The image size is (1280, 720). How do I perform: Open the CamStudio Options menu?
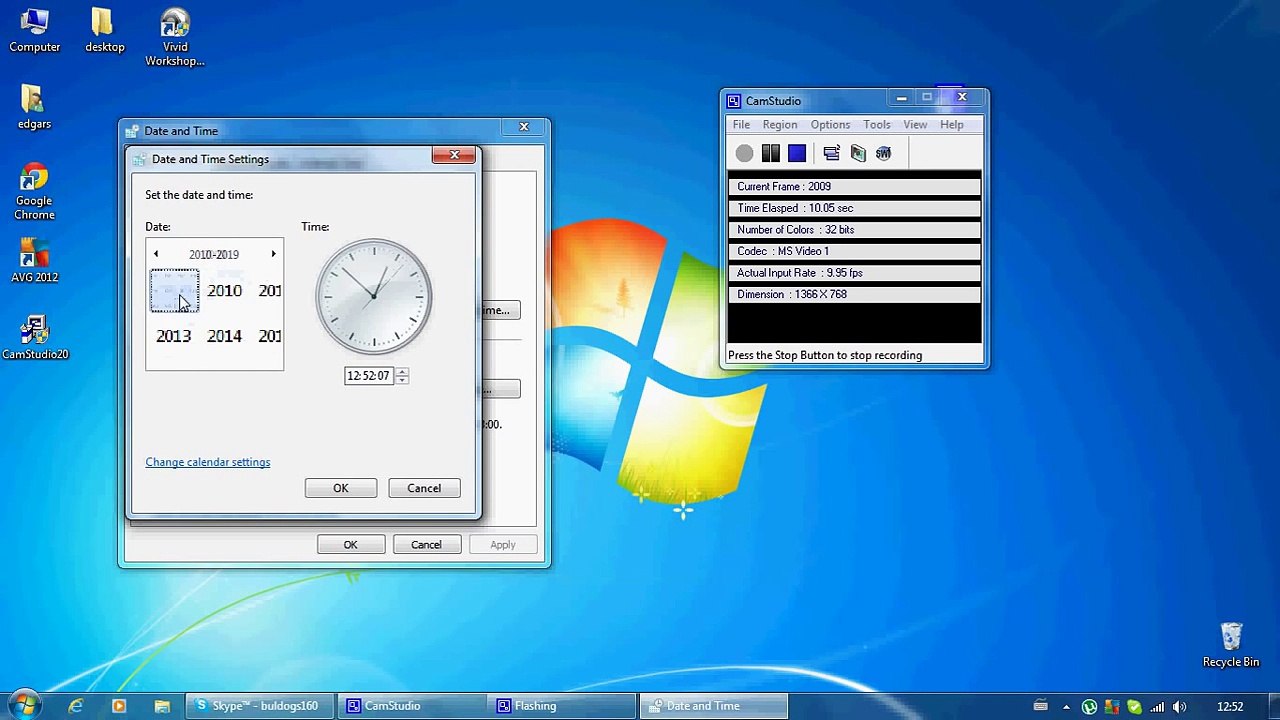(830, 125)
